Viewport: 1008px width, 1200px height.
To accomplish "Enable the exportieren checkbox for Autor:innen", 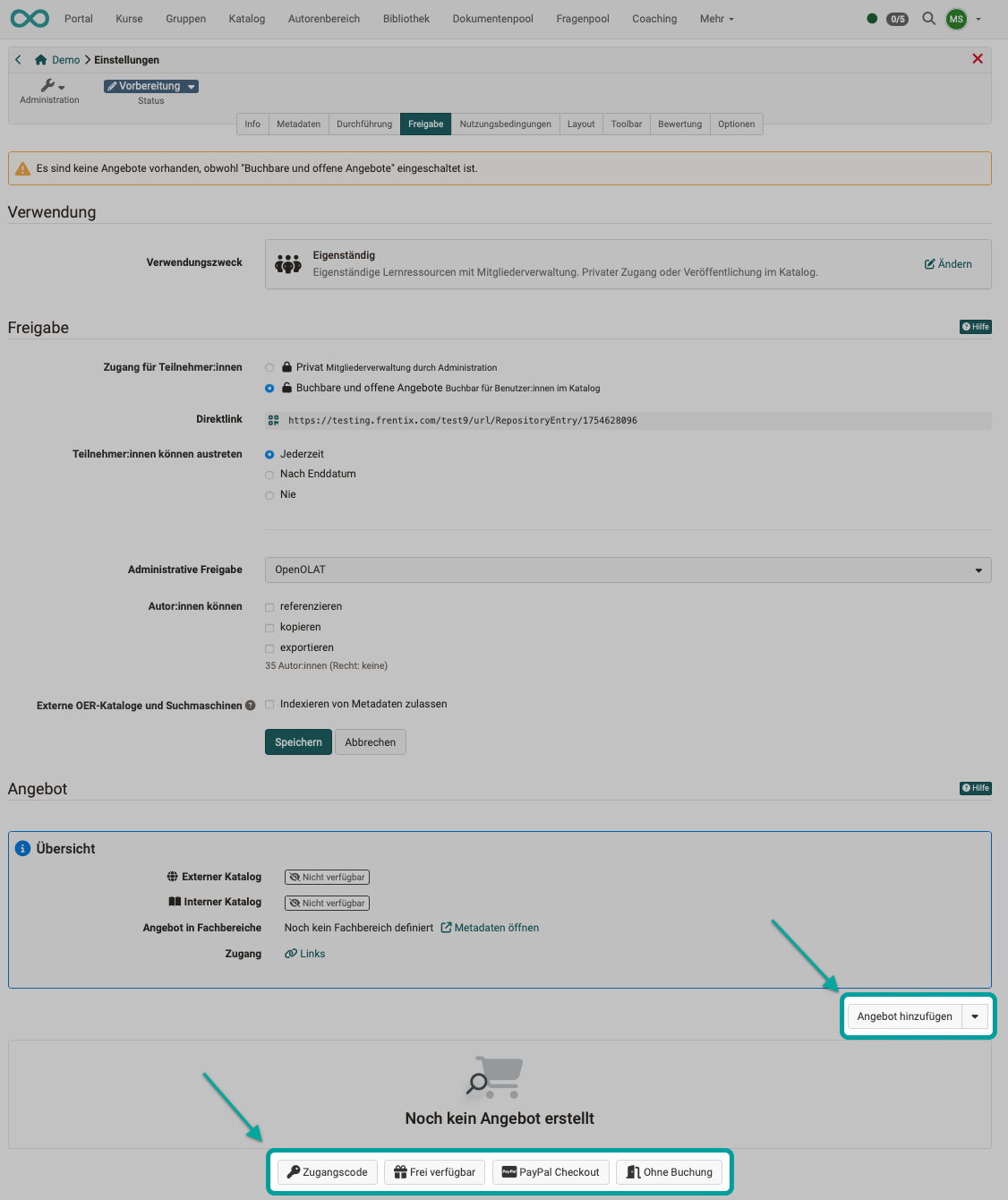I will pyautogui.click(x=269, y=647).
